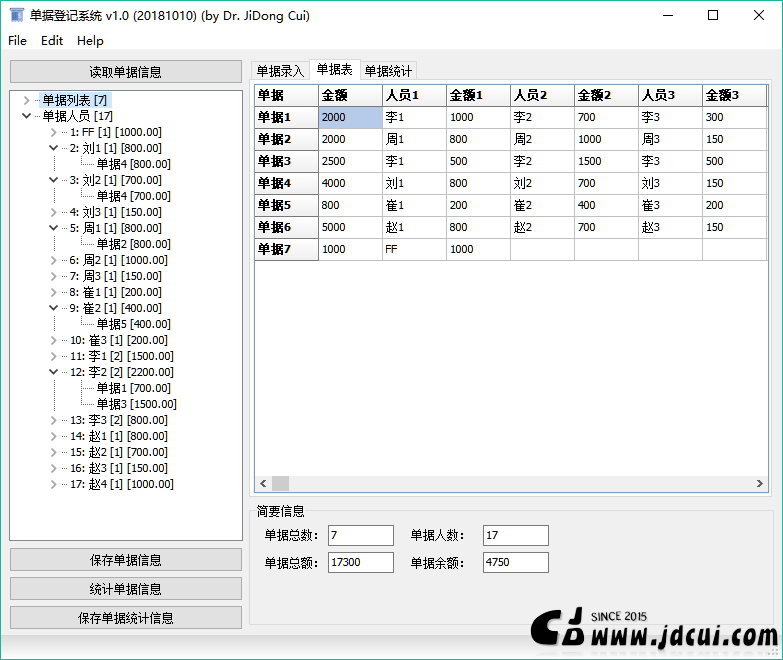Click the 金额2 column header
The image size is (783, 660).
pos(606,95)
